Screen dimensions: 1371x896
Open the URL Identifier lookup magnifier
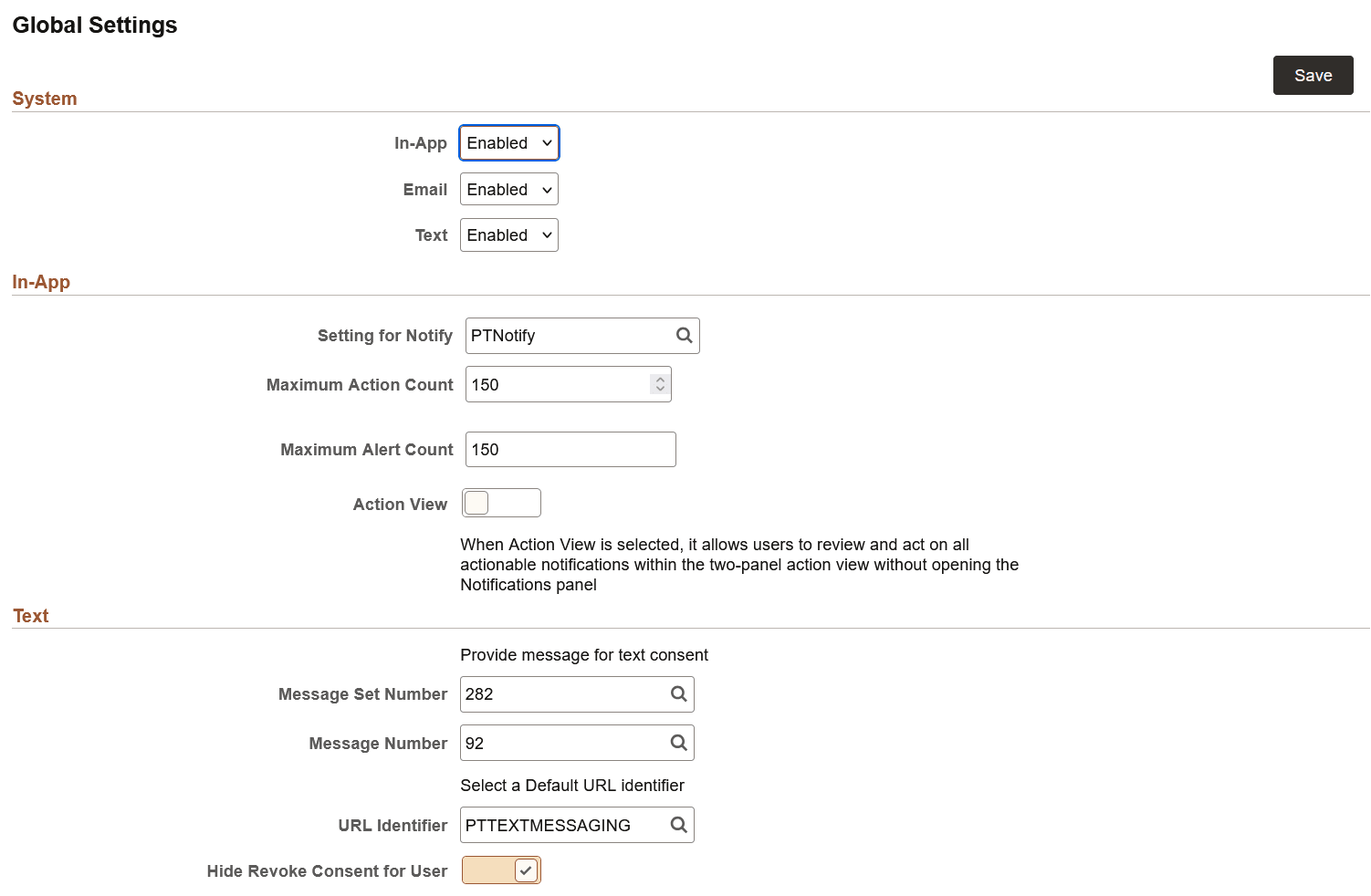pos(678,824)
